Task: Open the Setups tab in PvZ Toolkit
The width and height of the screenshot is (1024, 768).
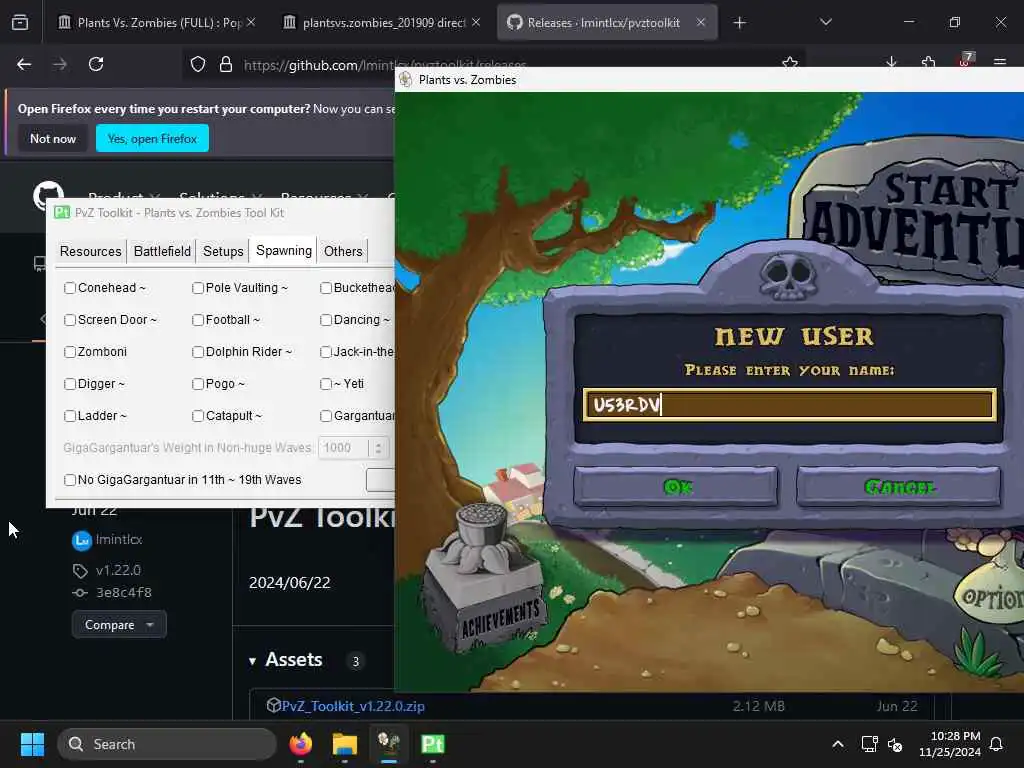Action: click(223, 251)
